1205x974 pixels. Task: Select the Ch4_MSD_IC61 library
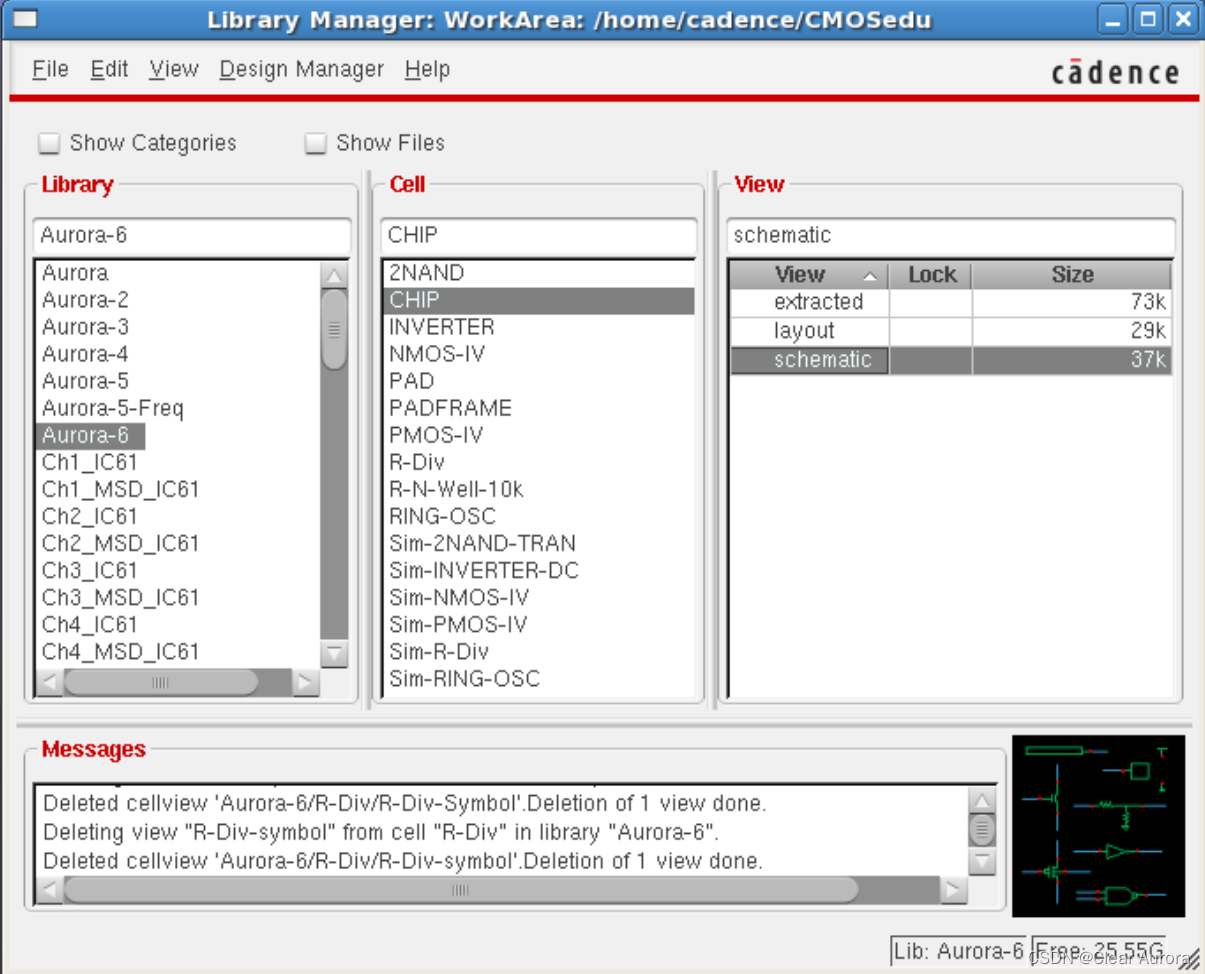tap(120, 651)
